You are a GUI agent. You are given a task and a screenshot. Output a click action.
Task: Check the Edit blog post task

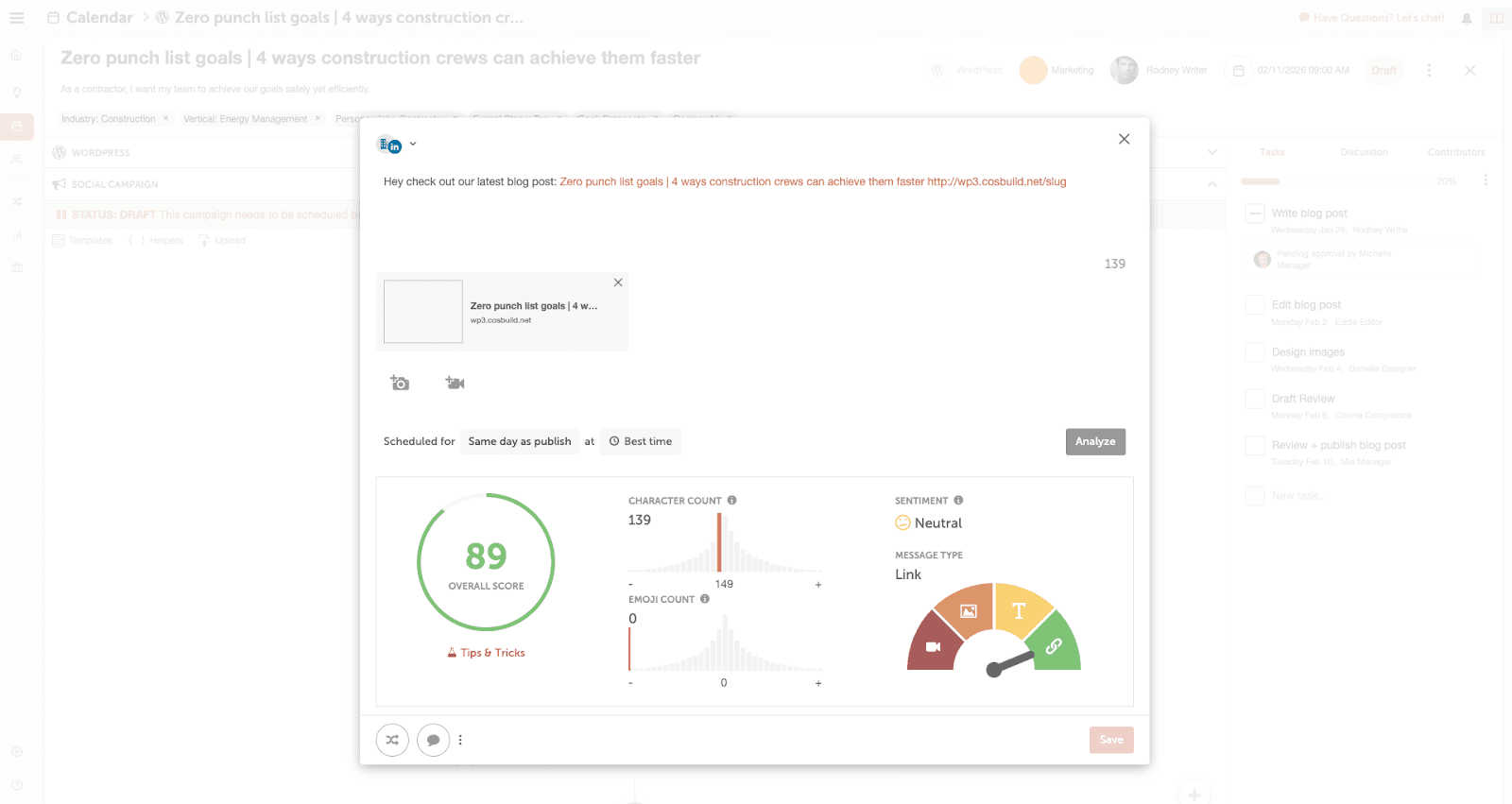[x=1255, y=305]
